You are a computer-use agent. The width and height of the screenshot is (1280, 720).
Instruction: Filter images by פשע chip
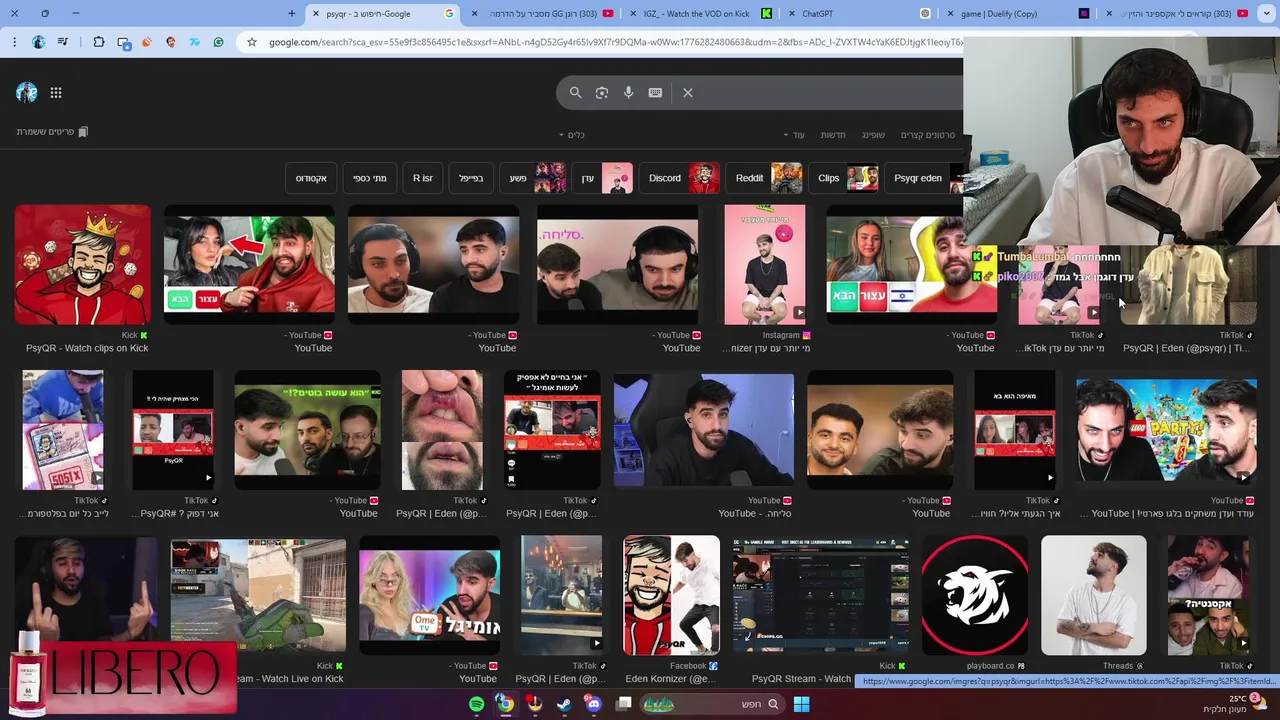click(534, 178)
